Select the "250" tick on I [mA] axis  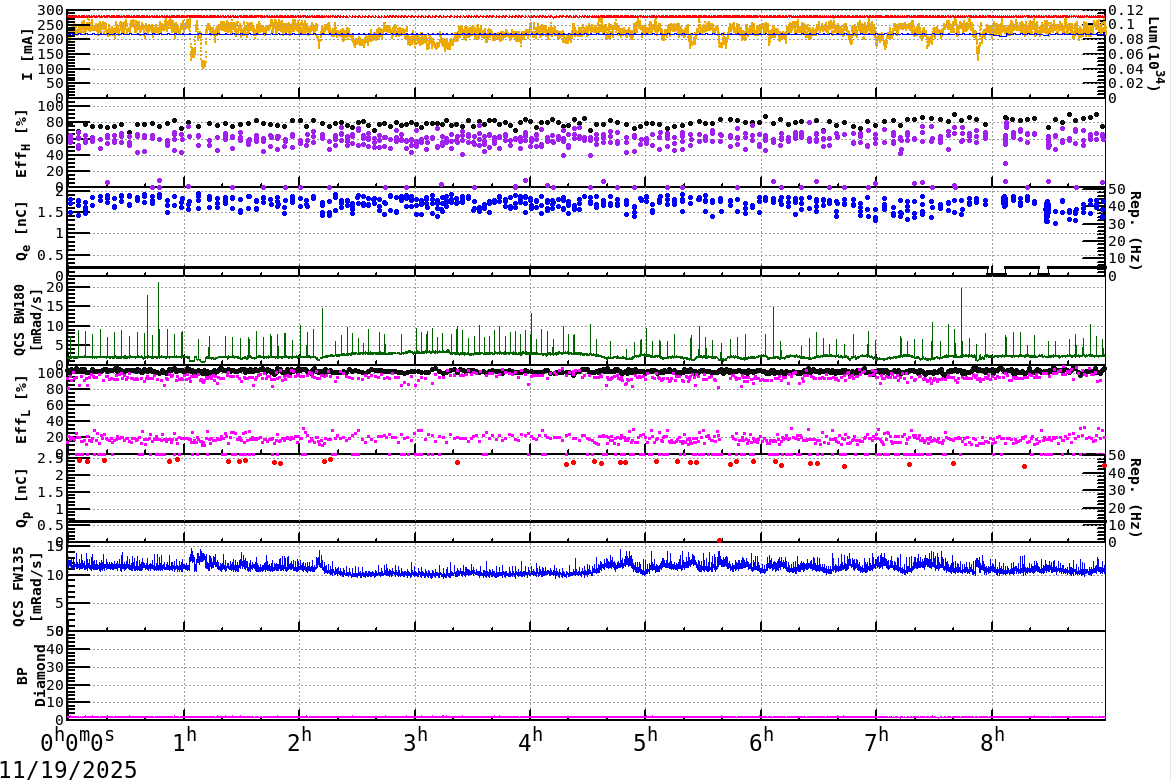pyautogui.click(x=51, y=25)
